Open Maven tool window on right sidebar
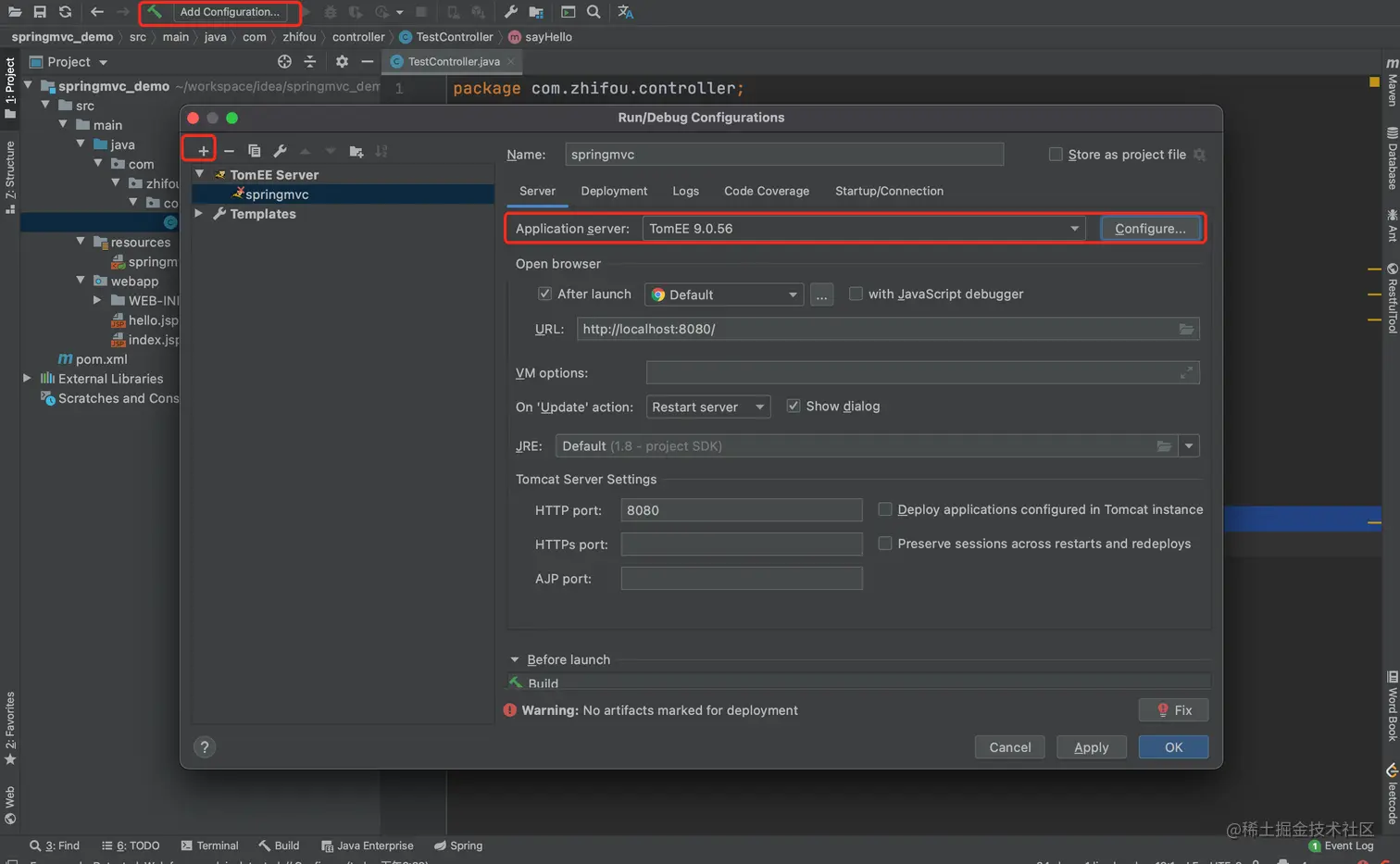This screenshot has width=1400, height=864. click(x=1392, y=83)
